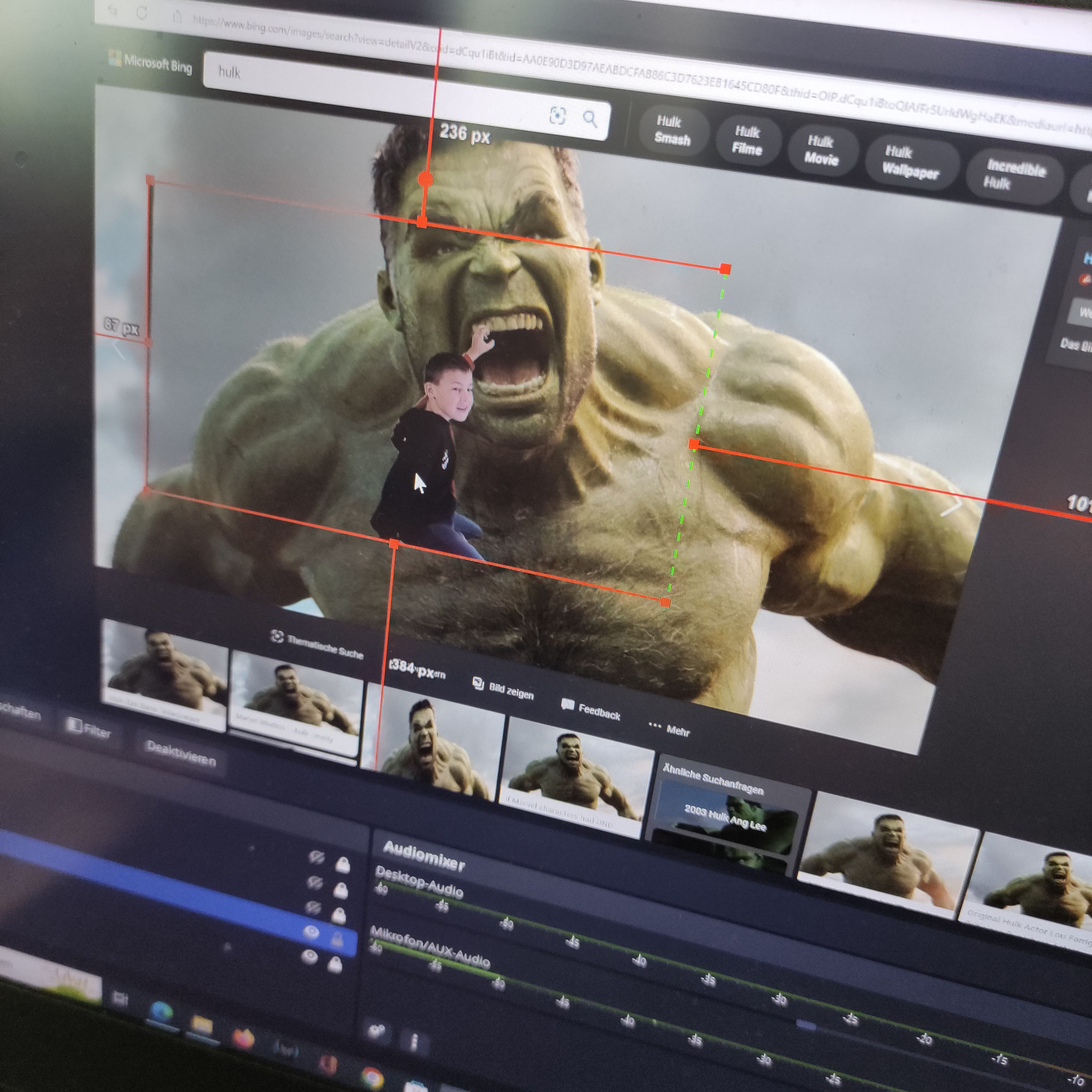The image size is (1092, 1092).
Task: Open the Feedback option
Action: pos(591,710)
